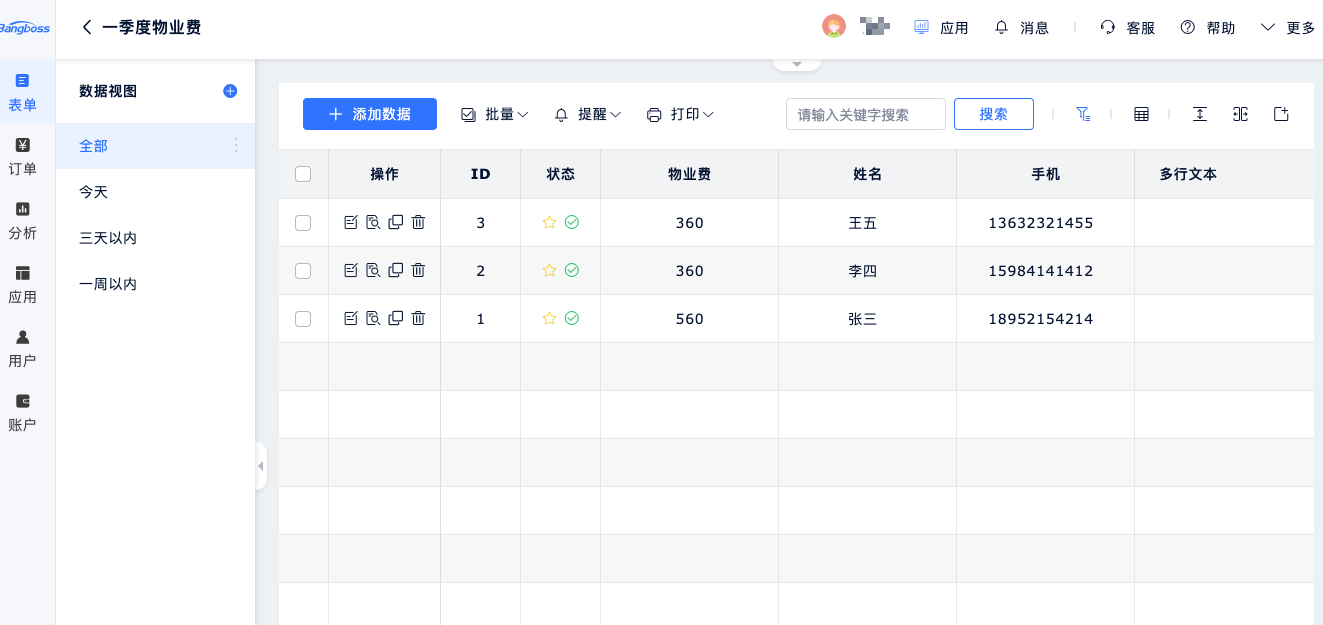Screen dimensions: 1323x625
Task: Check the checkbox for row 李四
Action: click(x=303, y=271)
